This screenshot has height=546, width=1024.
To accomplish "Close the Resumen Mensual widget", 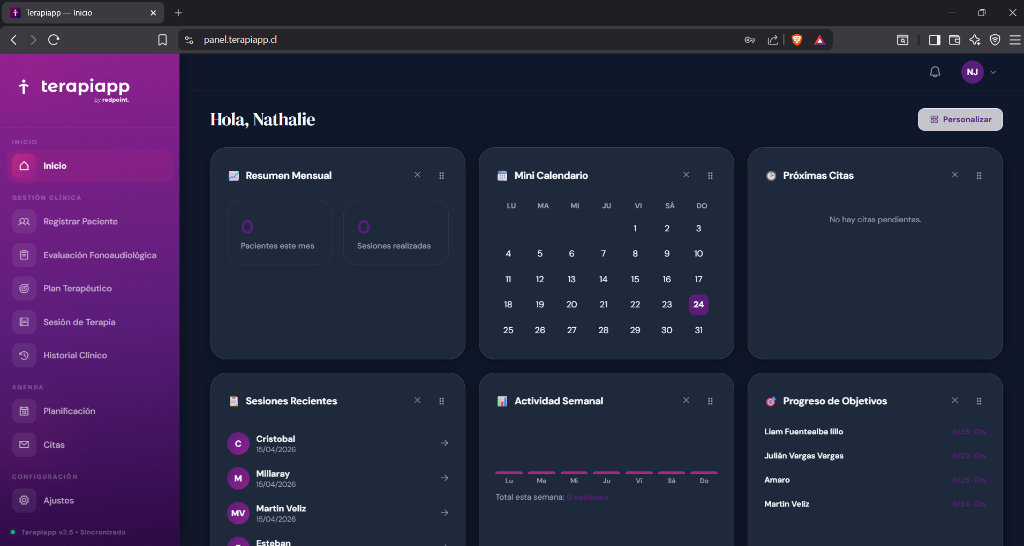I will coord(417,175).
